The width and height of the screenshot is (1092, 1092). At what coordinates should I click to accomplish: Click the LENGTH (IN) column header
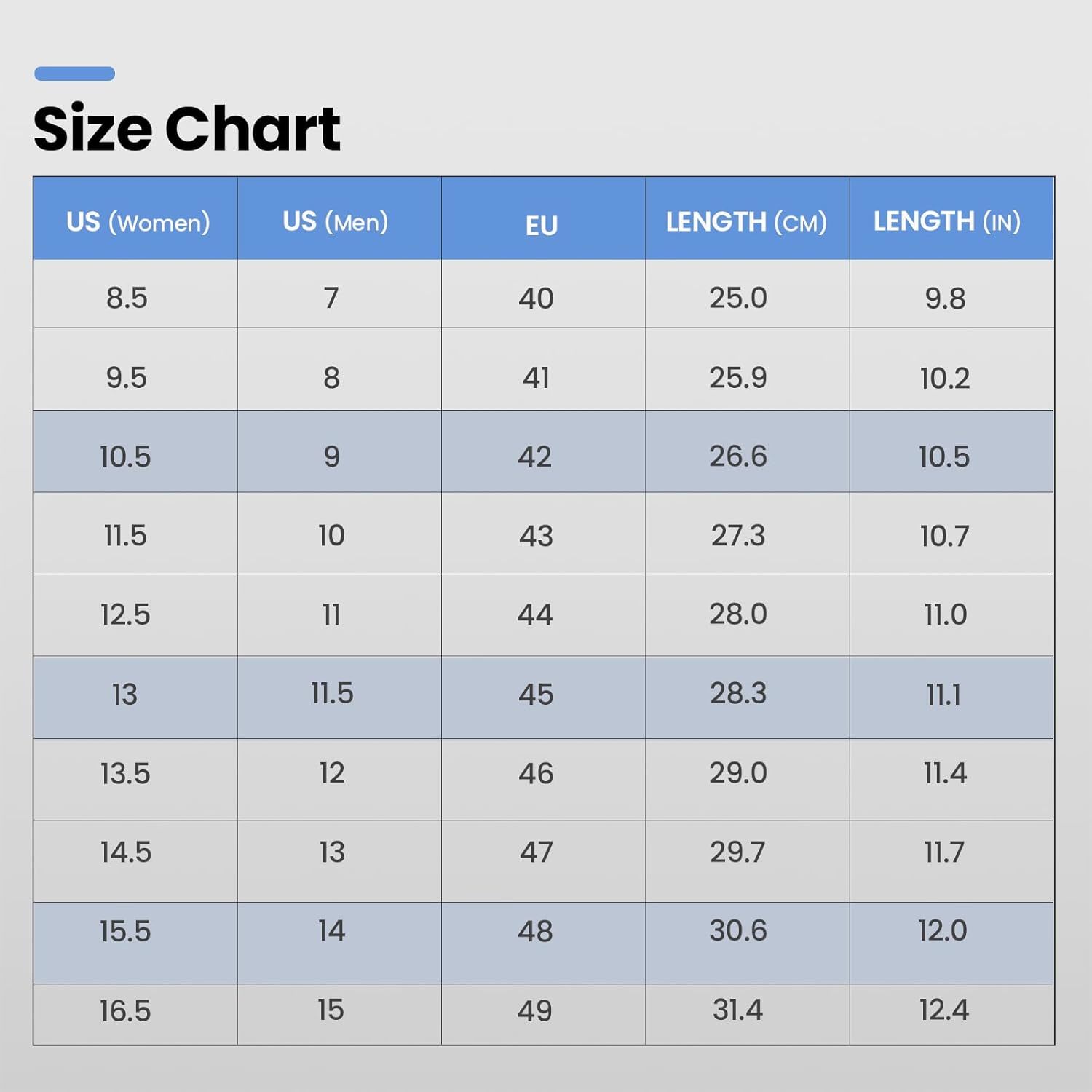click(x=952, y=218)
